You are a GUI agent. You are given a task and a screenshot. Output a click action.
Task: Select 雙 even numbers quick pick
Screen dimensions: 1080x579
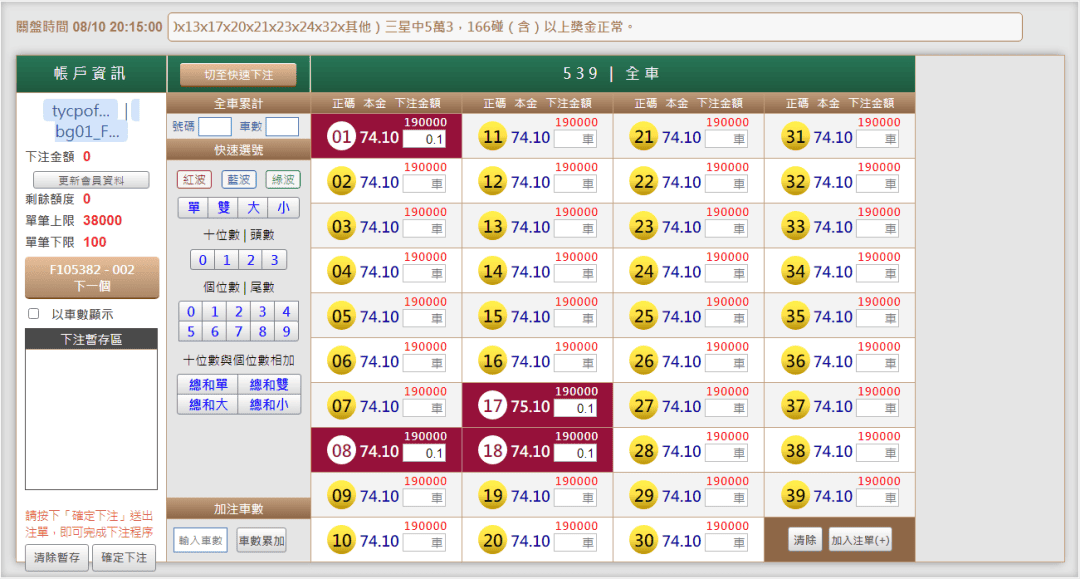coord(223,207)
